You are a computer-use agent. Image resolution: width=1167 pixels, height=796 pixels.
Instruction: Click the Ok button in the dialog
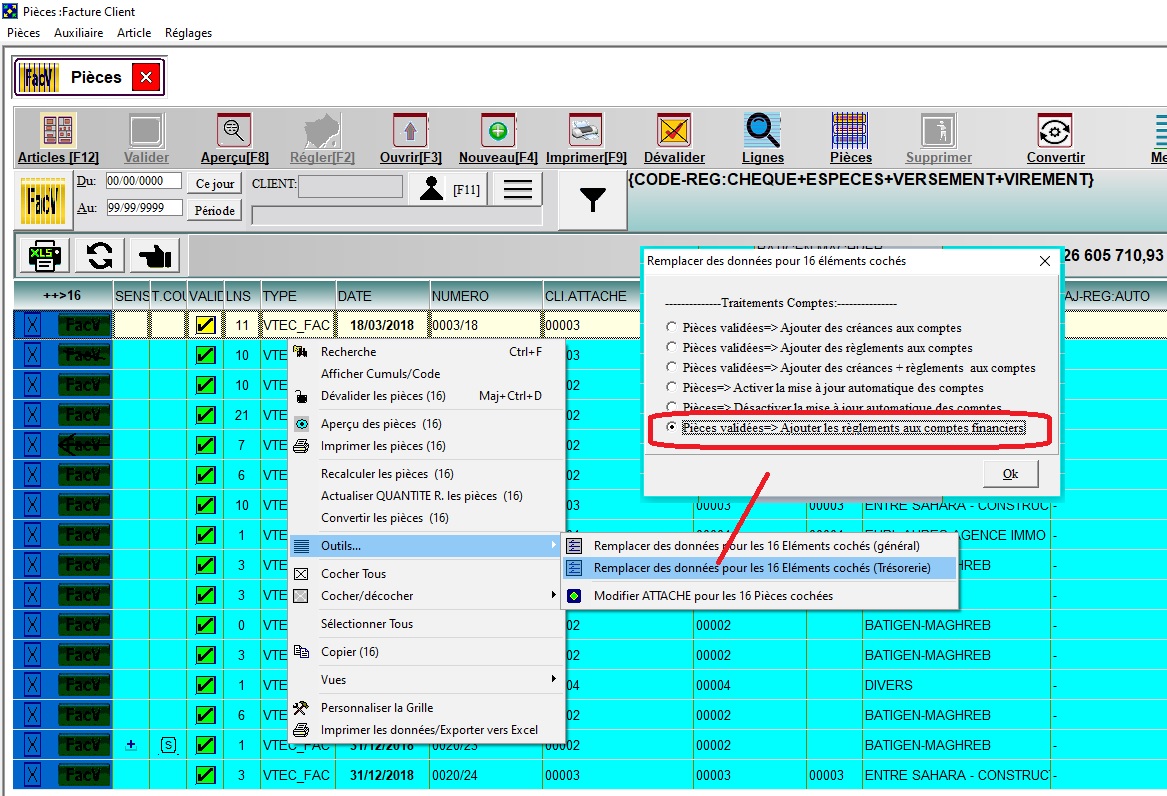pos(1010,474)
